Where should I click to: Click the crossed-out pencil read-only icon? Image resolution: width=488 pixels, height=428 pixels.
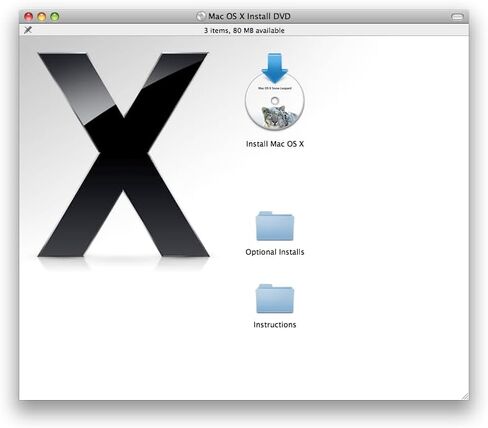point(28,30)
